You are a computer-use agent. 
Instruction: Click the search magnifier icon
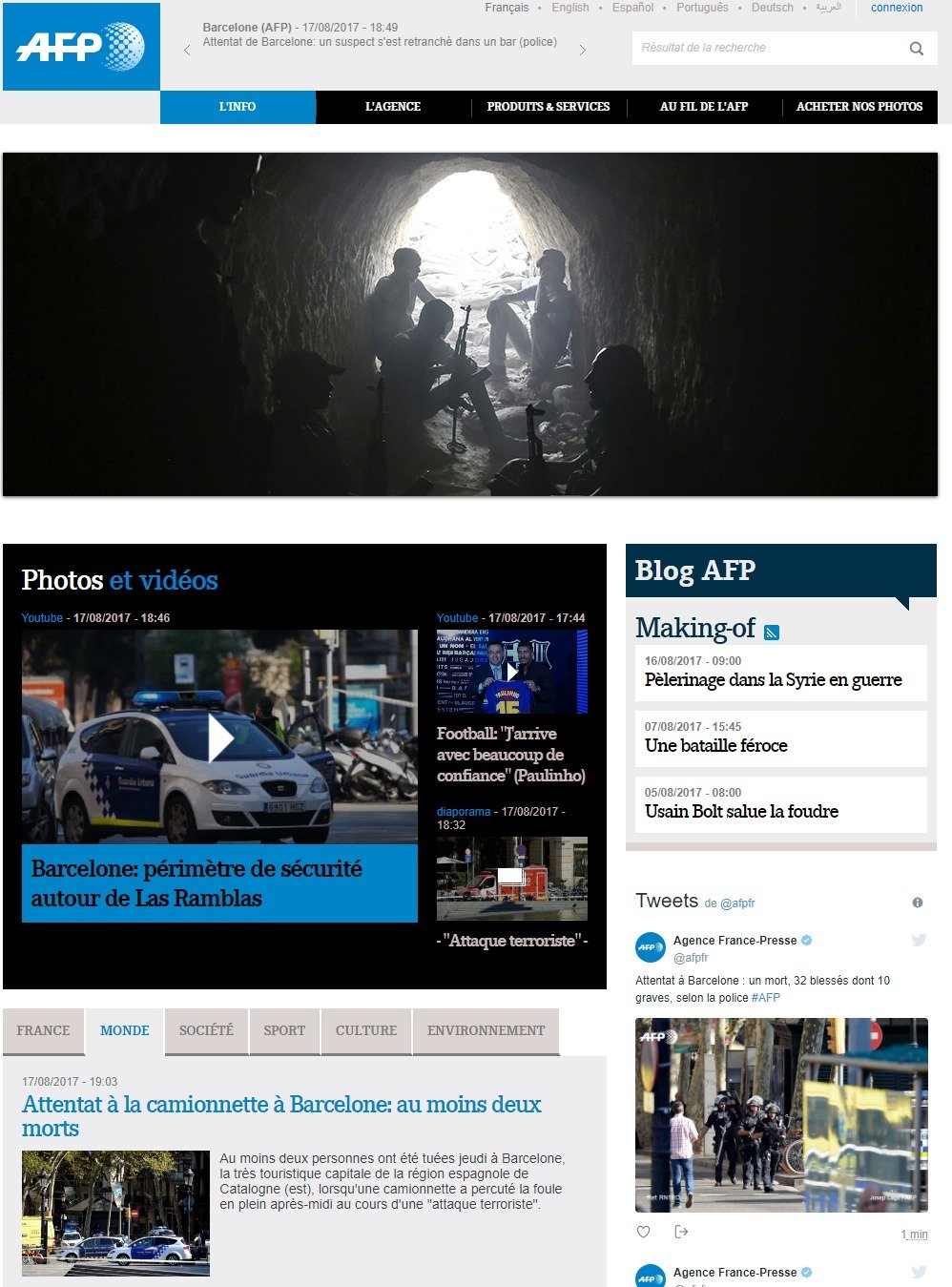click(917, 49)
